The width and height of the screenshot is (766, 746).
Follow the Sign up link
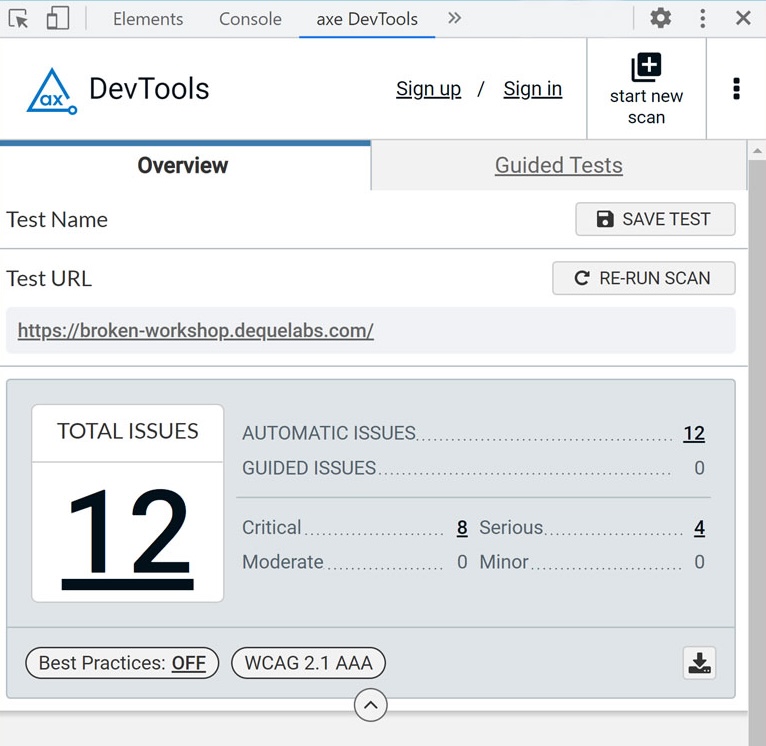coord(428,89)
